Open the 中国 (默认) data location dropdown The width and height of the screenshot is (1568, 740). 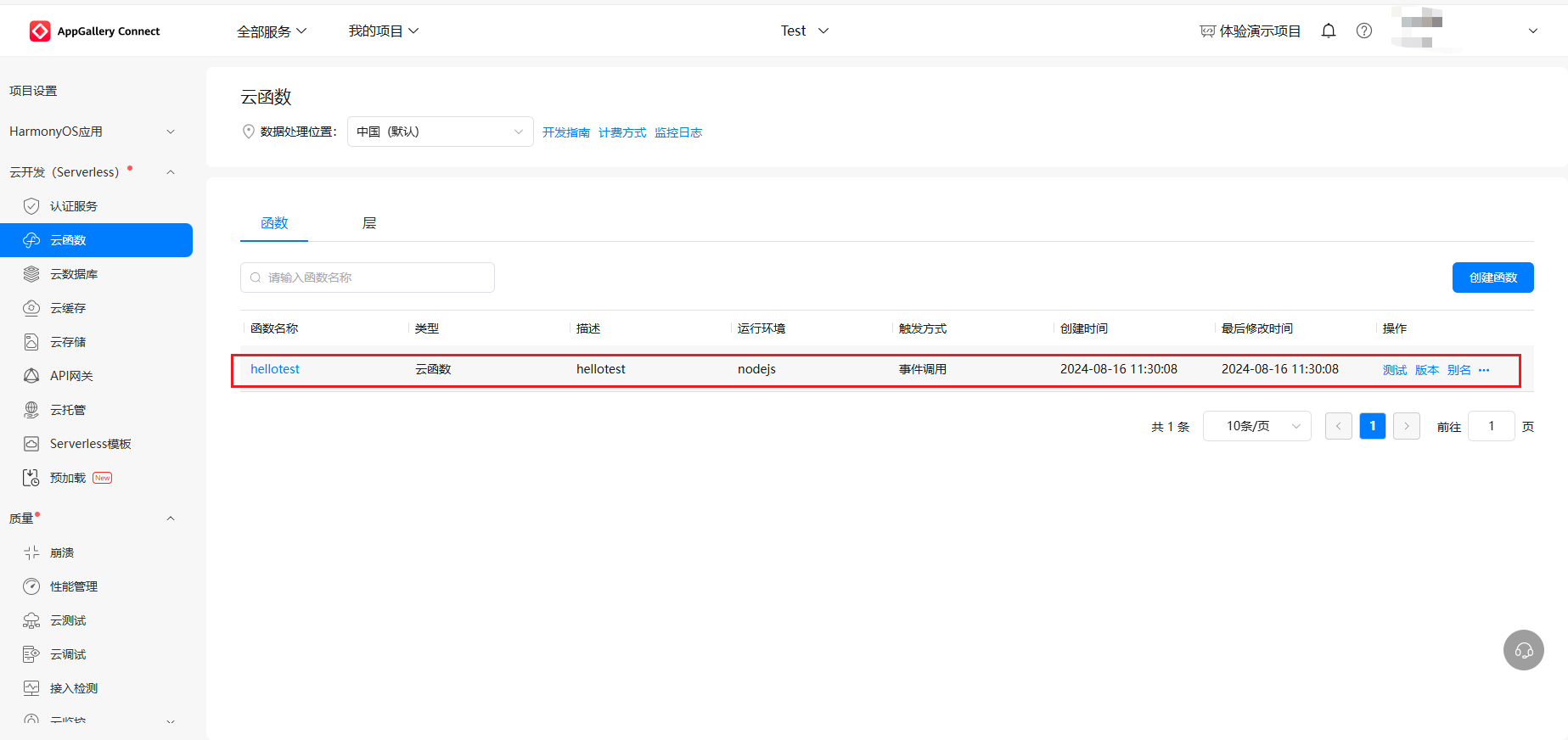pyautogui.click(x=441, y=132)
